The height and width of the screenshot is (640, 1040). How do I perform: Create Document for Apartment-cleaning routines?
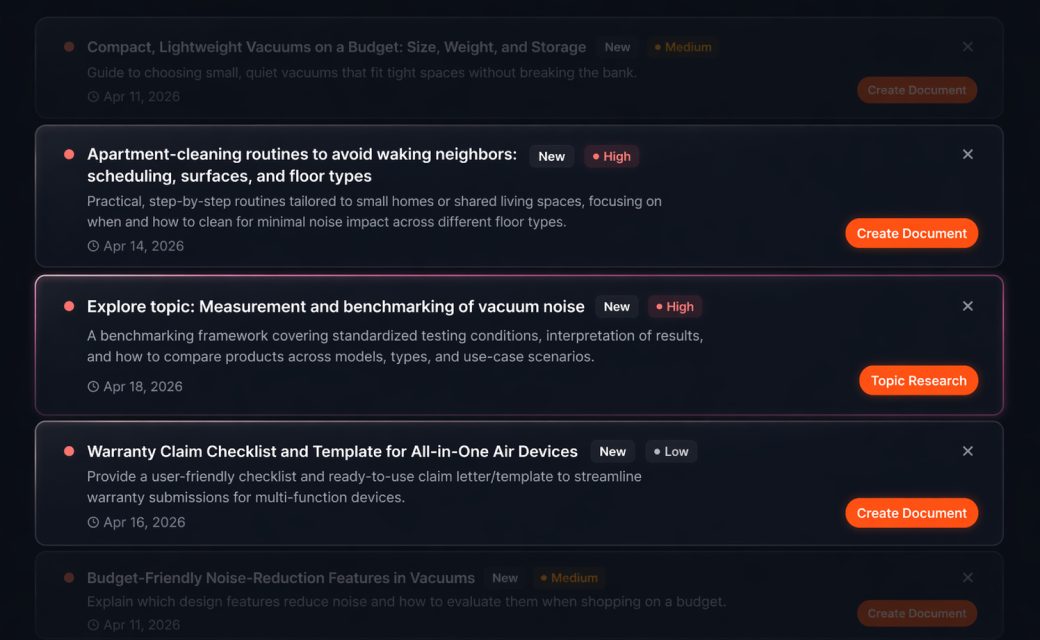pyautogui.click(x=911, y=233)
